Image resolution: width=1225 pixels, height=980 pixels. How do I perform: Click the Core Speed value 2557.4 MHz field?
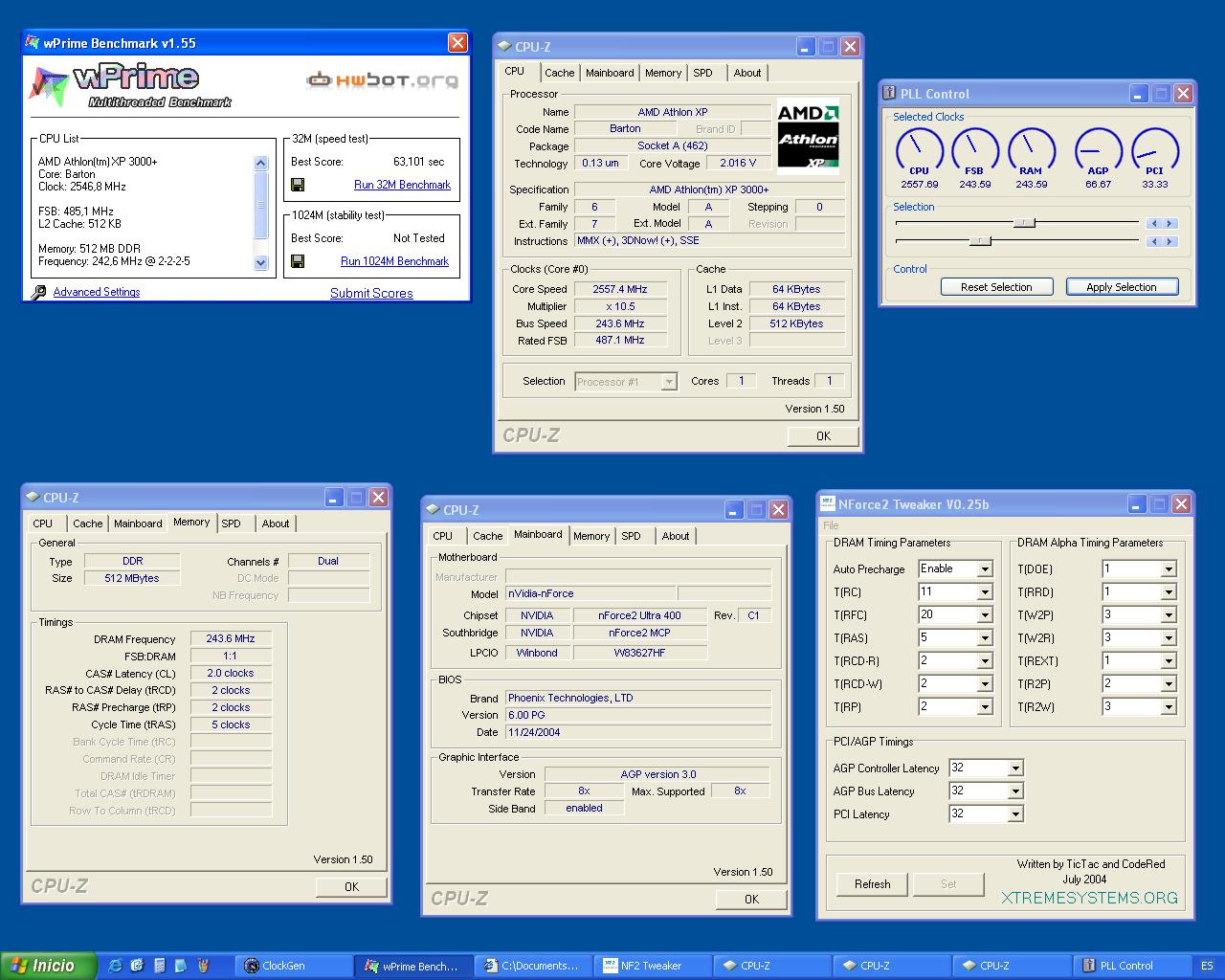point(620,289)
